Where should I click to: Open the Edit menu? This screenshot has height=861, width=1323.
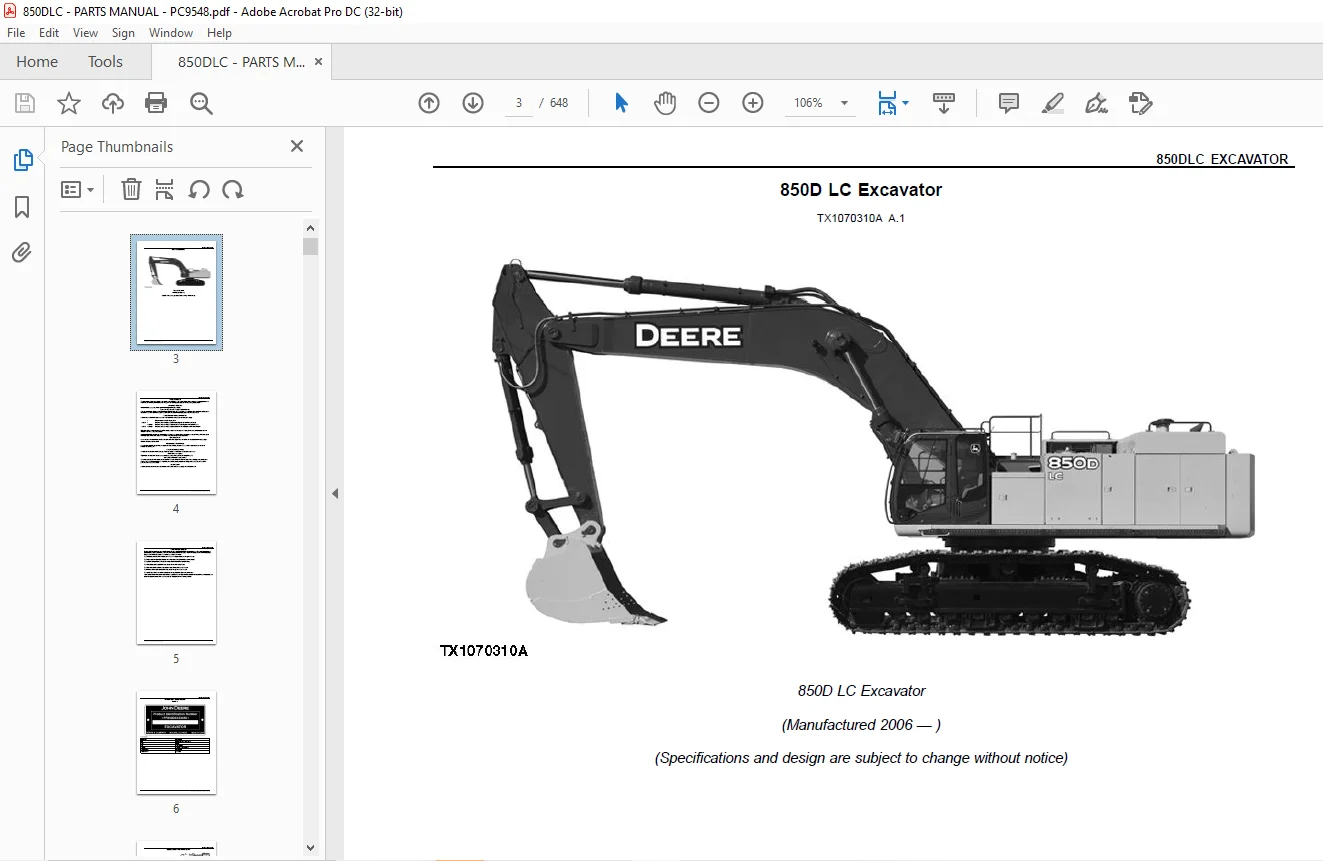pyautogui.click(x=49, y=33)
